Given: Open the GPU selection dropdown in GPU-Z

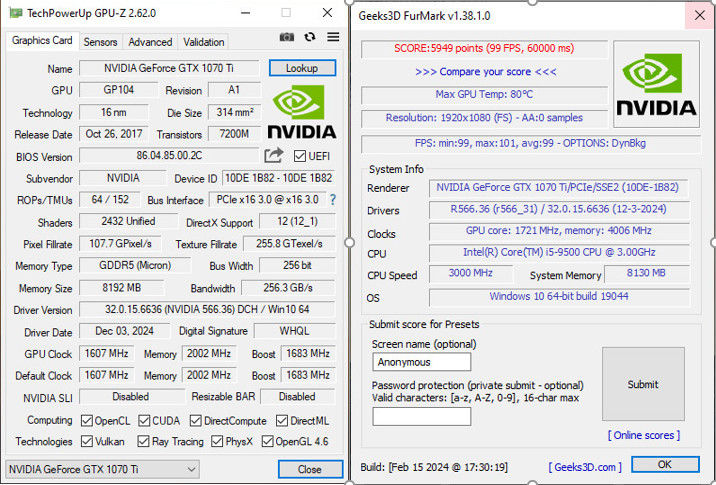Looking at the screenshot, I should (103, 469).
